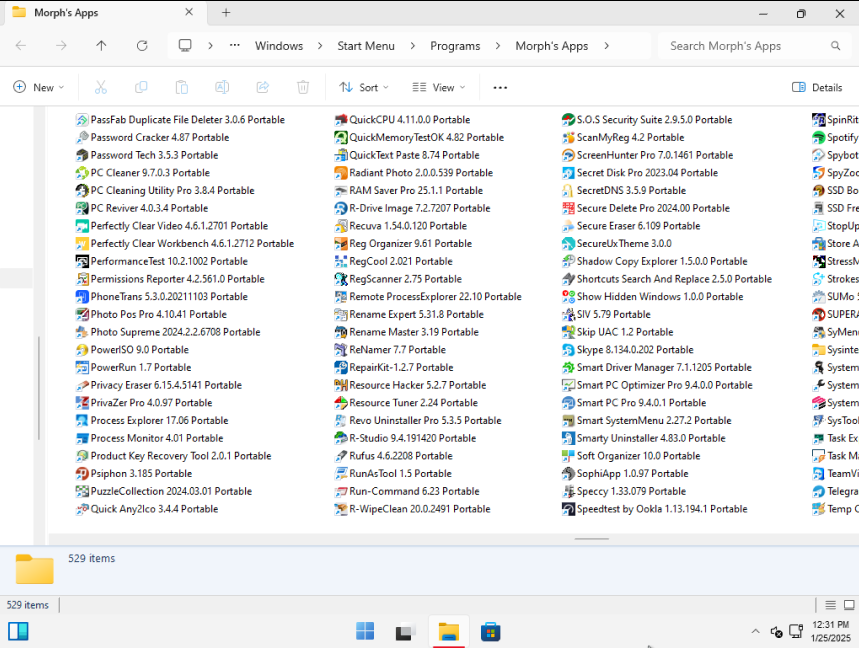
Task: Click the This PC monitor icon in address bar
Action: point(185,45)
